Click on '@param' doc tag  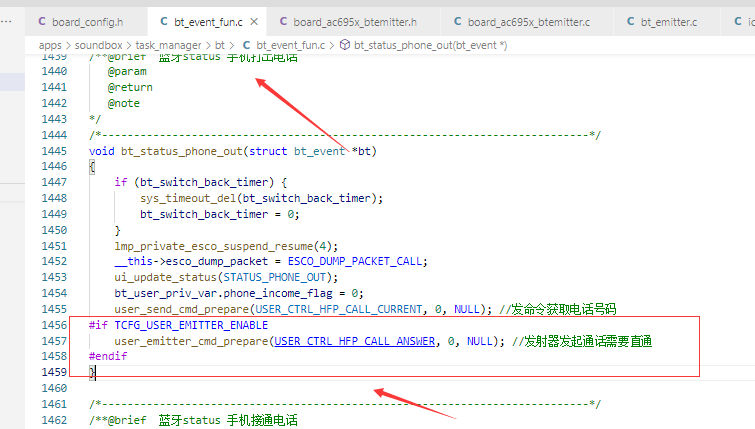tap(127, 71)
